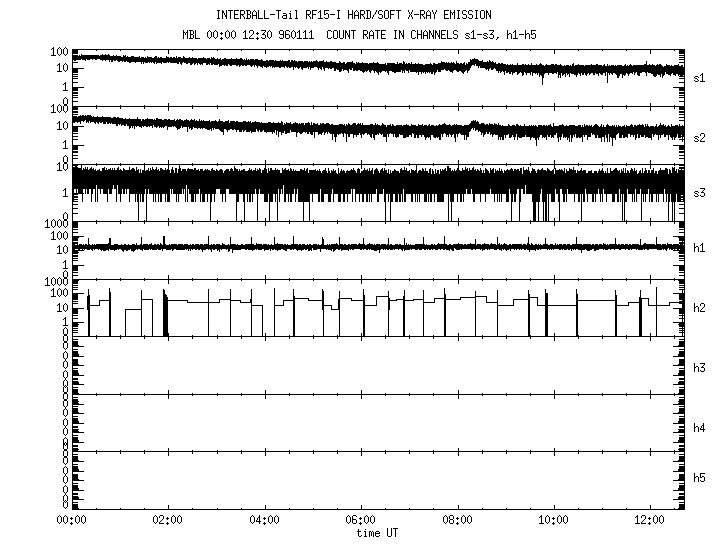Click the h4 channel label
Screen dimensions: 720x550
[x=699, y=428]
